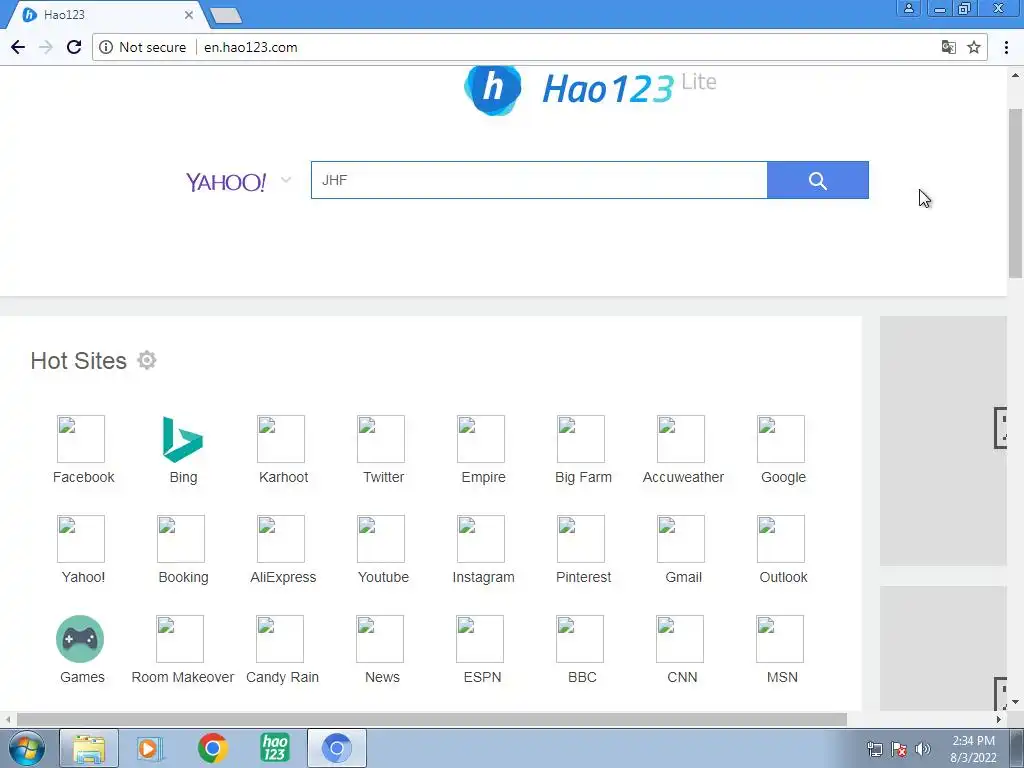
Task: Open File Explorer from taskbar
Action: click(x=89, y=748)
